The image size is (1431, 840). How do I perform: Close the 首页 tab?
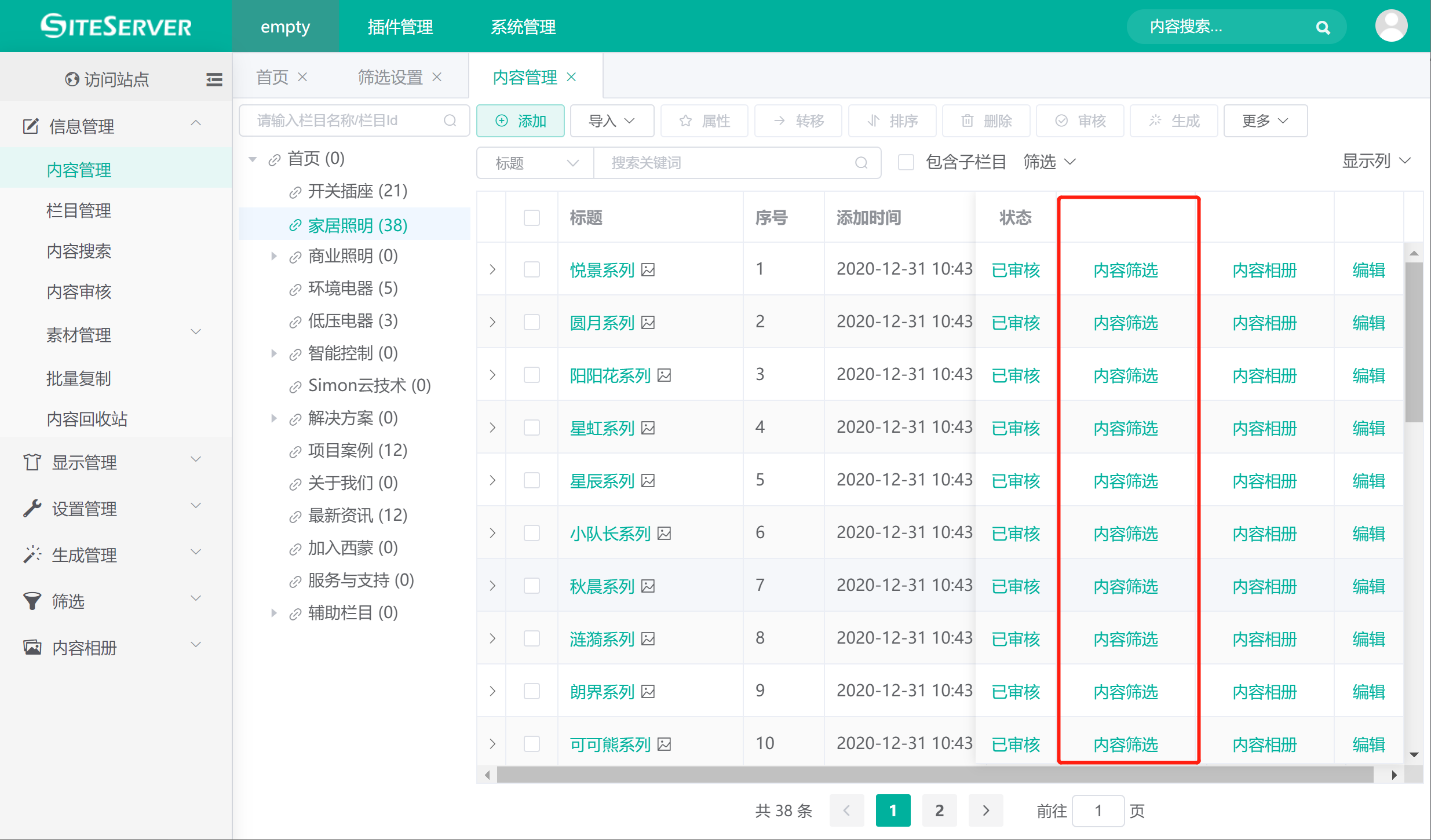click(x=302, y=77)
